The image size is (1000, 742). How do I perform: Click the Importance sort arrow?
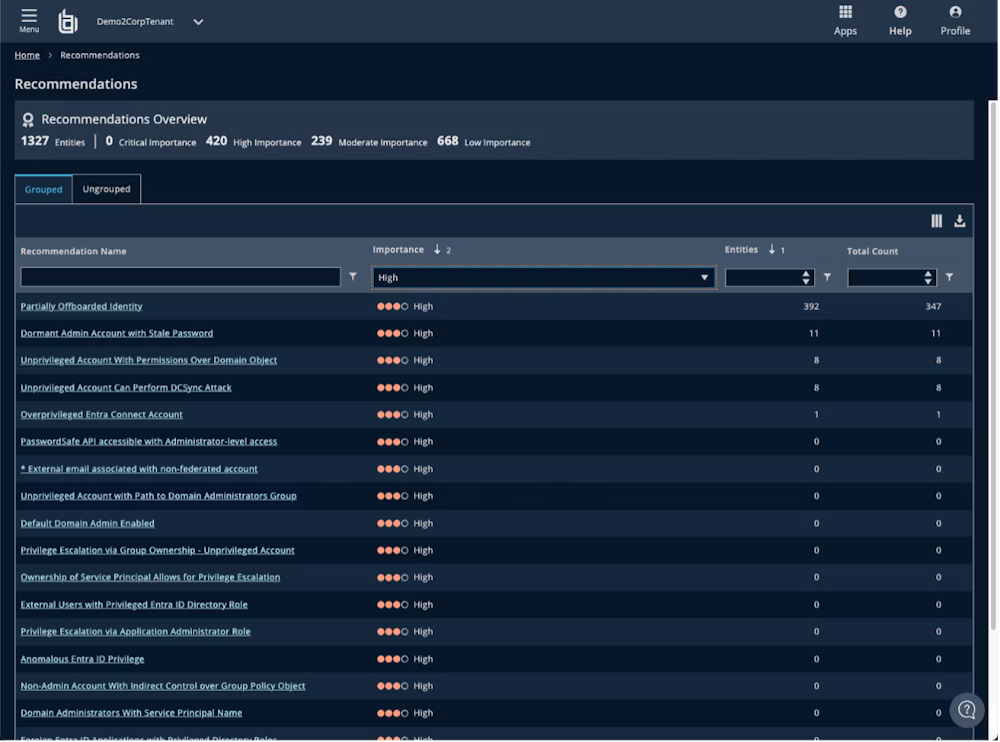(x=437, y=249)
